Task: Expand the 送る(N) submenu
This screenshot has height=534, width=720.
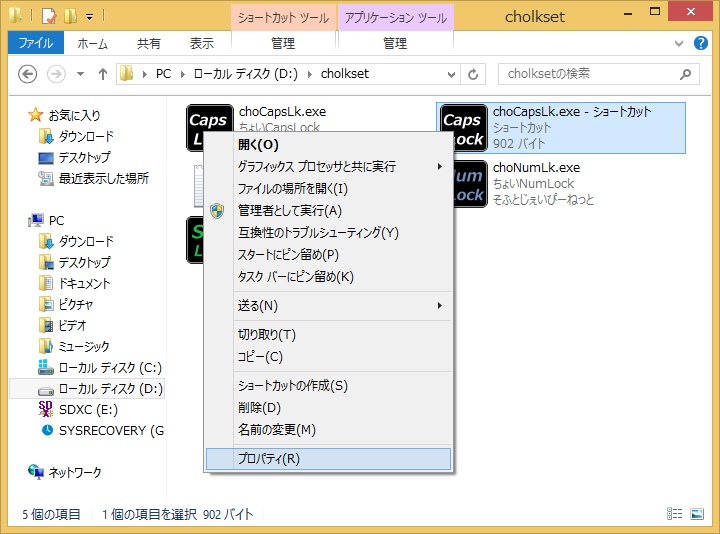Action: 328,306
